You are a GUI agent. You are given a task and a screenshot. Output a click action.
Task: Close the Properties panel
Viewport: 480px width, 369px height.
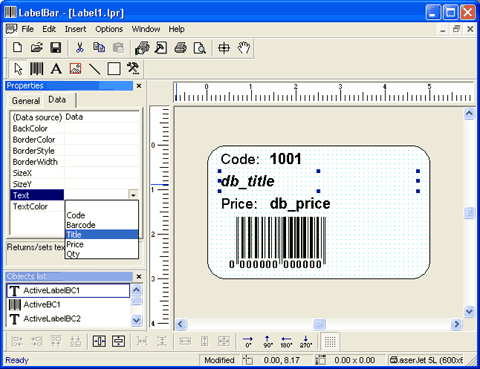click(x=139, y=86)
